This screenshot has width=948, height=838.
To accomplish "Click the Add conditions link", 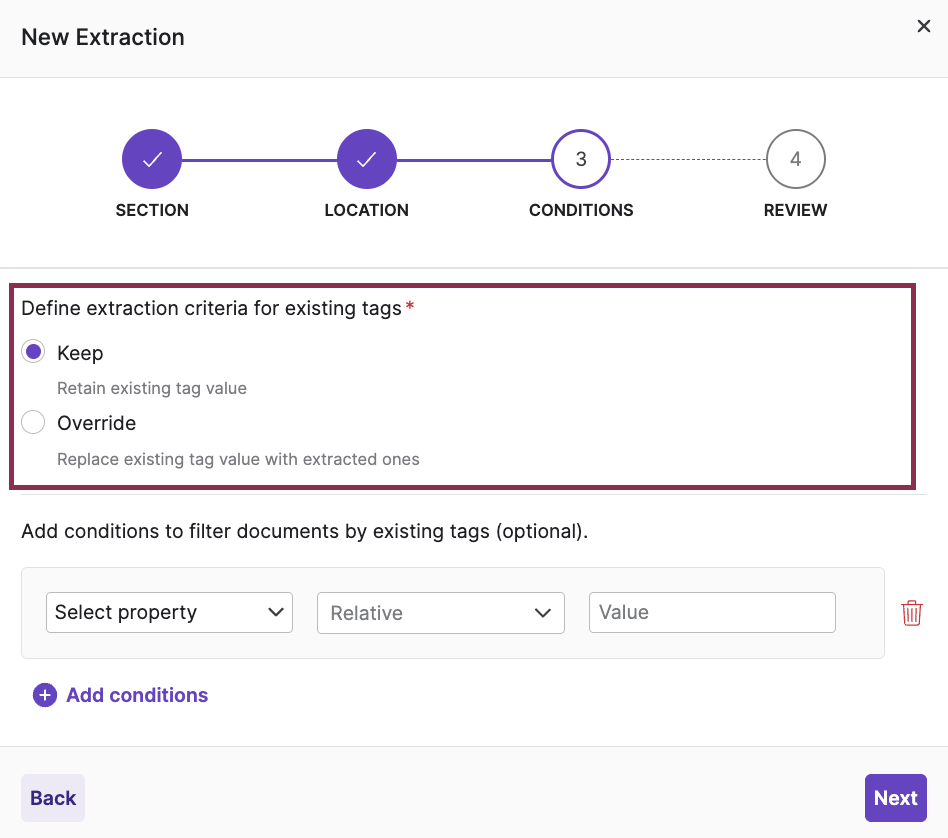I will pyautogui.click(x=137, y=695).
